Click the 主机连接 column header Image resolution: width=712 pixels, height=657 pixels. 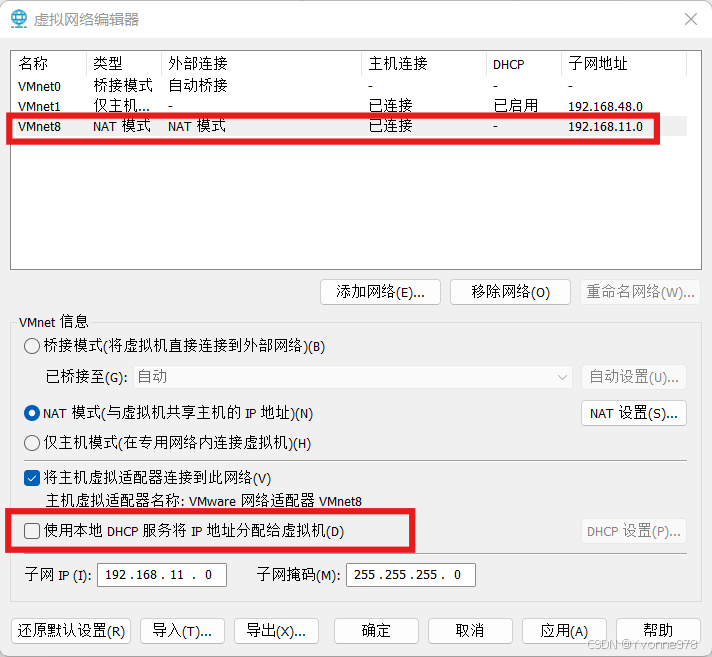coord(424,64)
